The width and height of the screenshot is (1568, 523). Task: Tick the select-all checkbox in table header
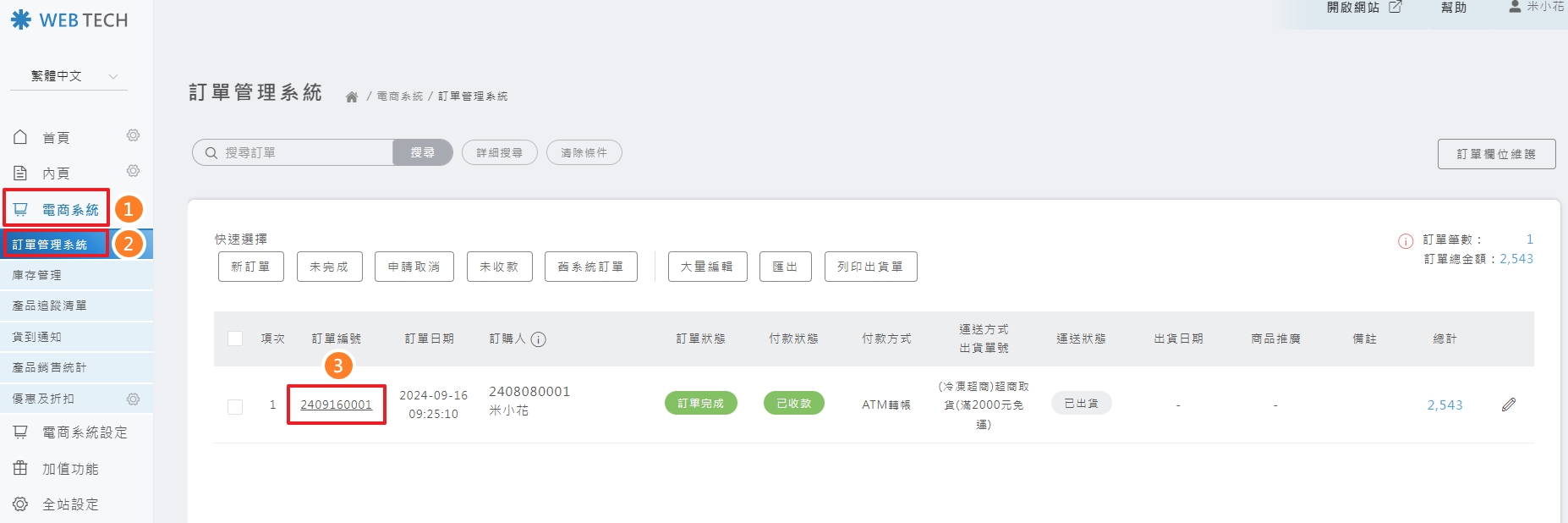235,339
